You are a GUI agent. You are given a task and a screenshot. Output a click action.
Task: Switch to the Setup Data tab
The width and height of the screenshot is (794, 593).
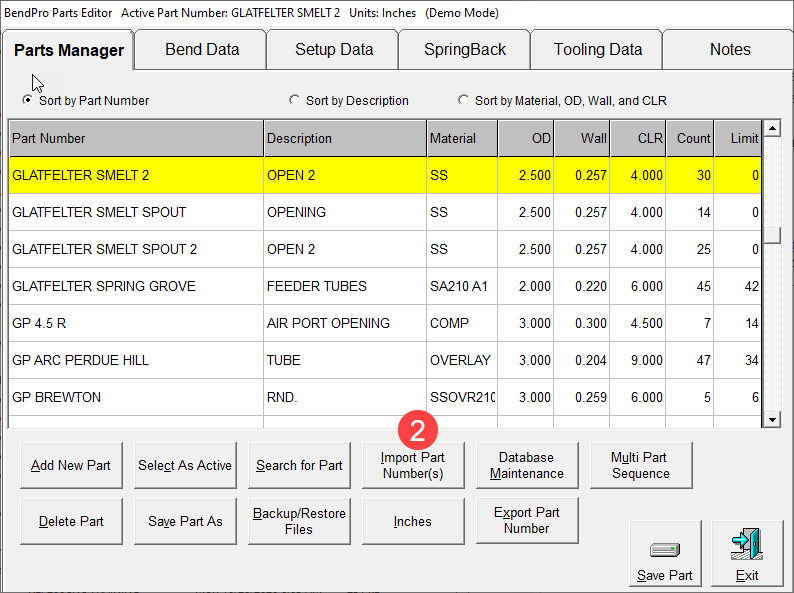(334, 50)
